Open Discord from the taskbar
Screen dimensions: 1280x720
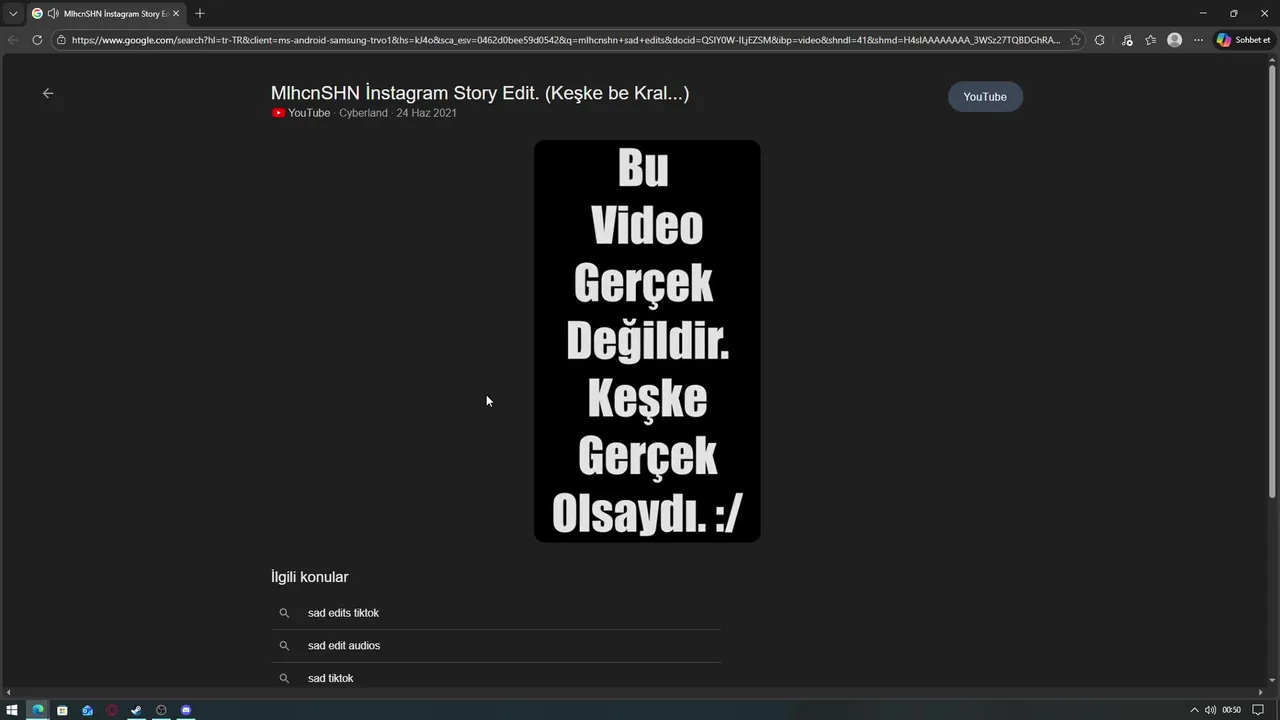pyautogui.click(x=186, y=710)
